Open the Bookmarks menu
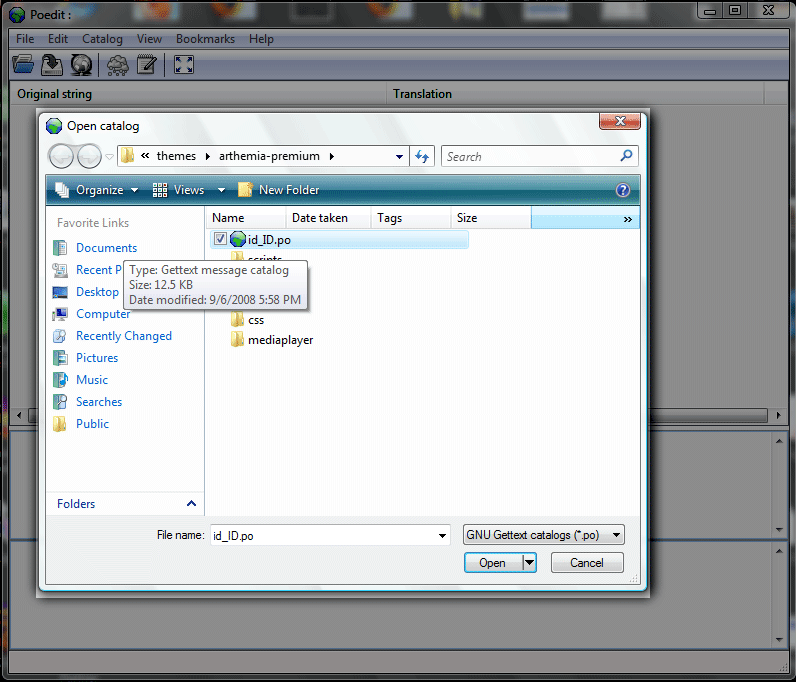Viewport: 796px width, 682px height. (x=205, y=39)
